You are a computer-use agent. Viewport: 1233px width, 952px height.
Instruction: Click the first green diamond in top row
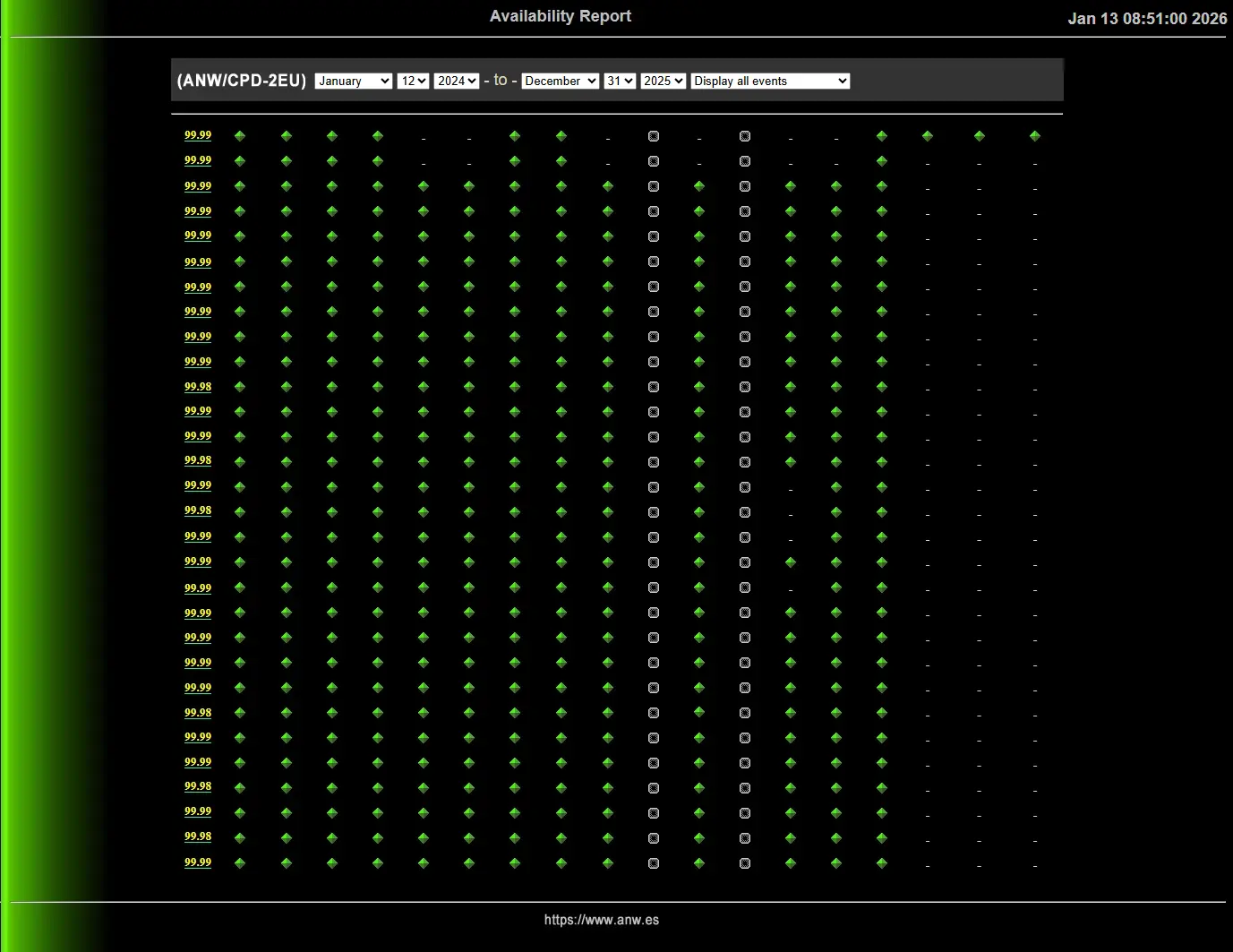click(240, 136)
